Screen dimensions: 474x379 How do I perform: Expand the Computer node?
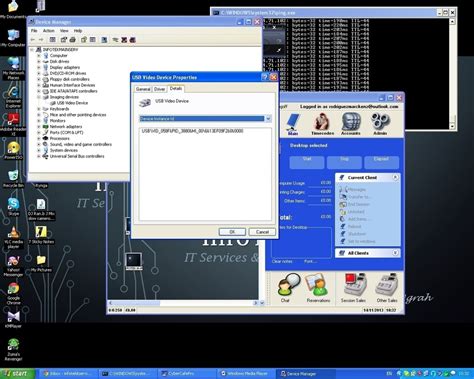[39, 56]
